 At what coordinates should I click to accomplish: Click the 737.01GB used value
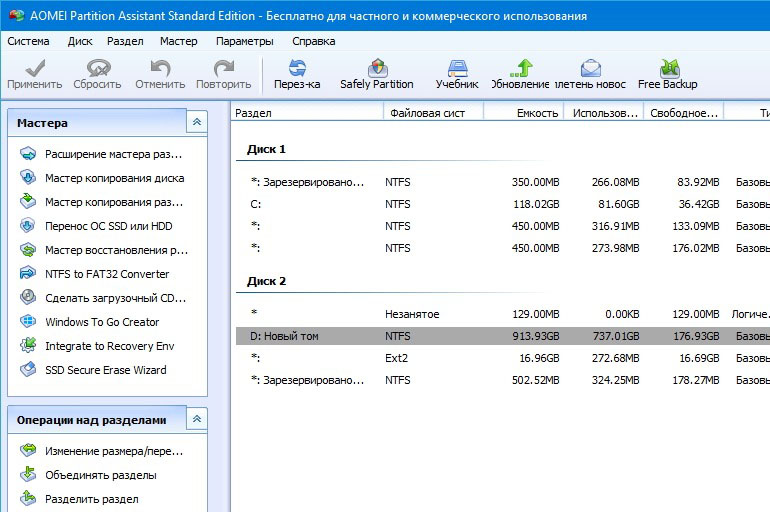pos(616,336)
